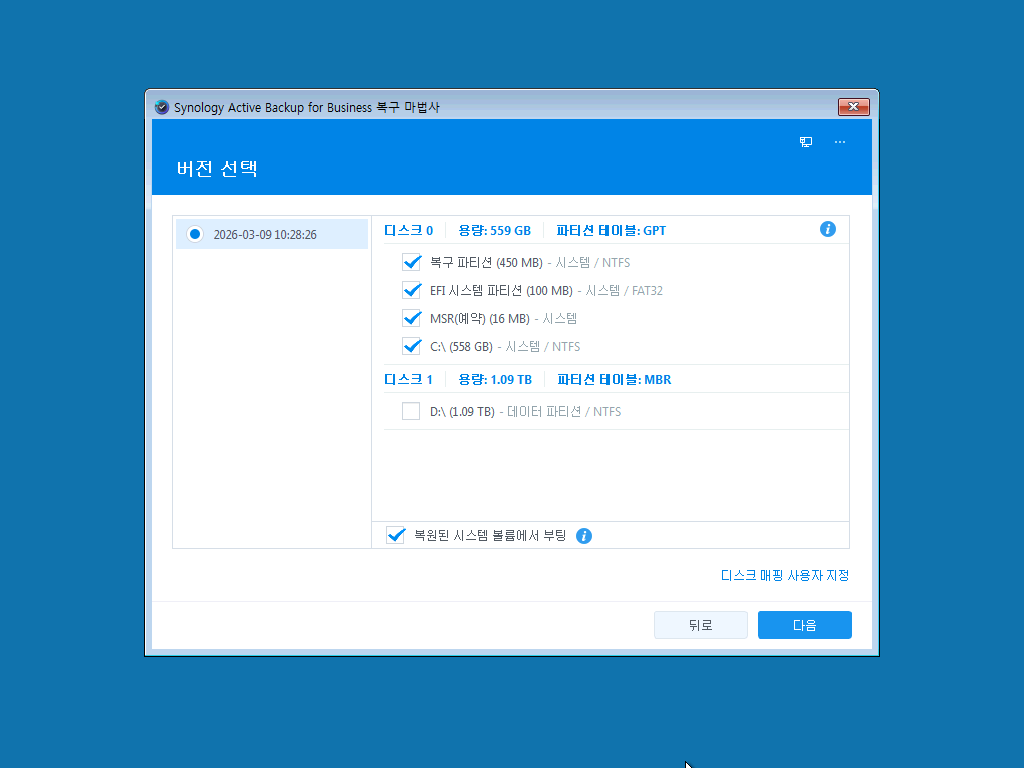Select backup version 2026-03-09 10:28:26 radio
The width and height of the screenshot is (1024, 768).
tap(195, 234)
